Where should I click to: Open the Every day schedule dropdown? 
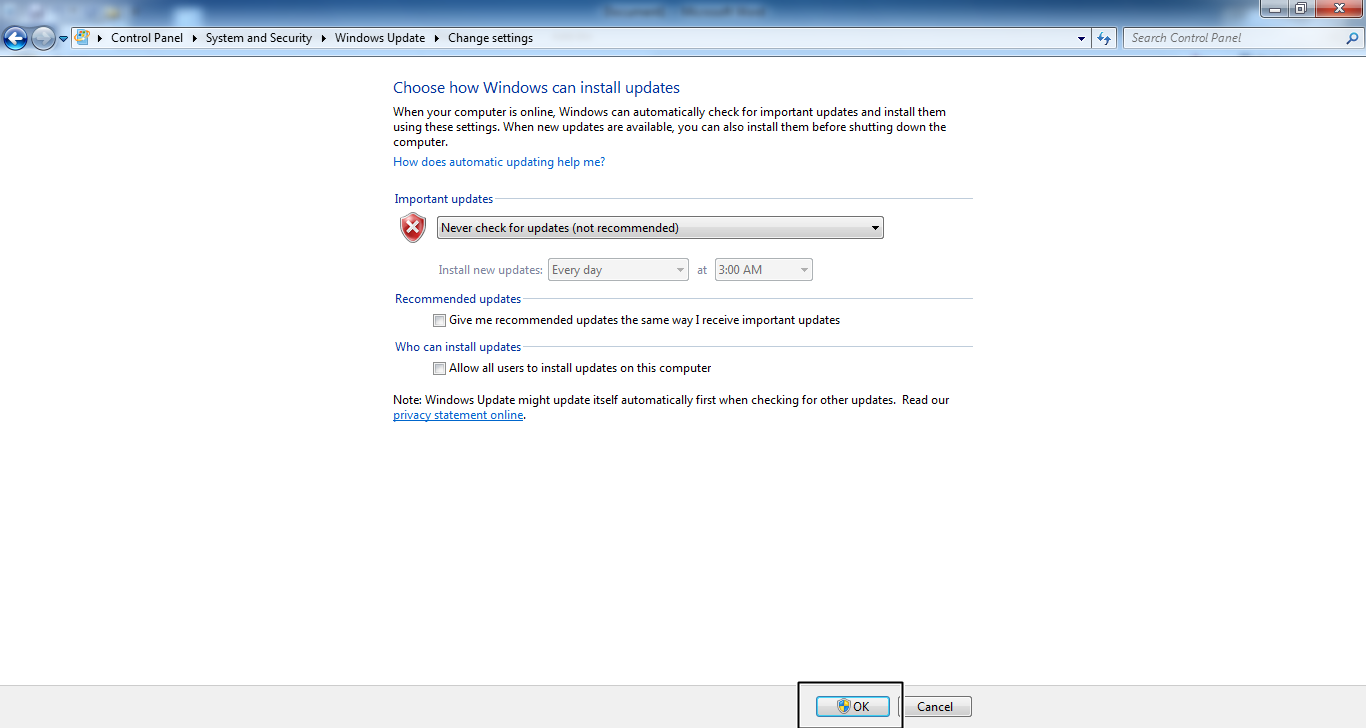tap(618, 270)
